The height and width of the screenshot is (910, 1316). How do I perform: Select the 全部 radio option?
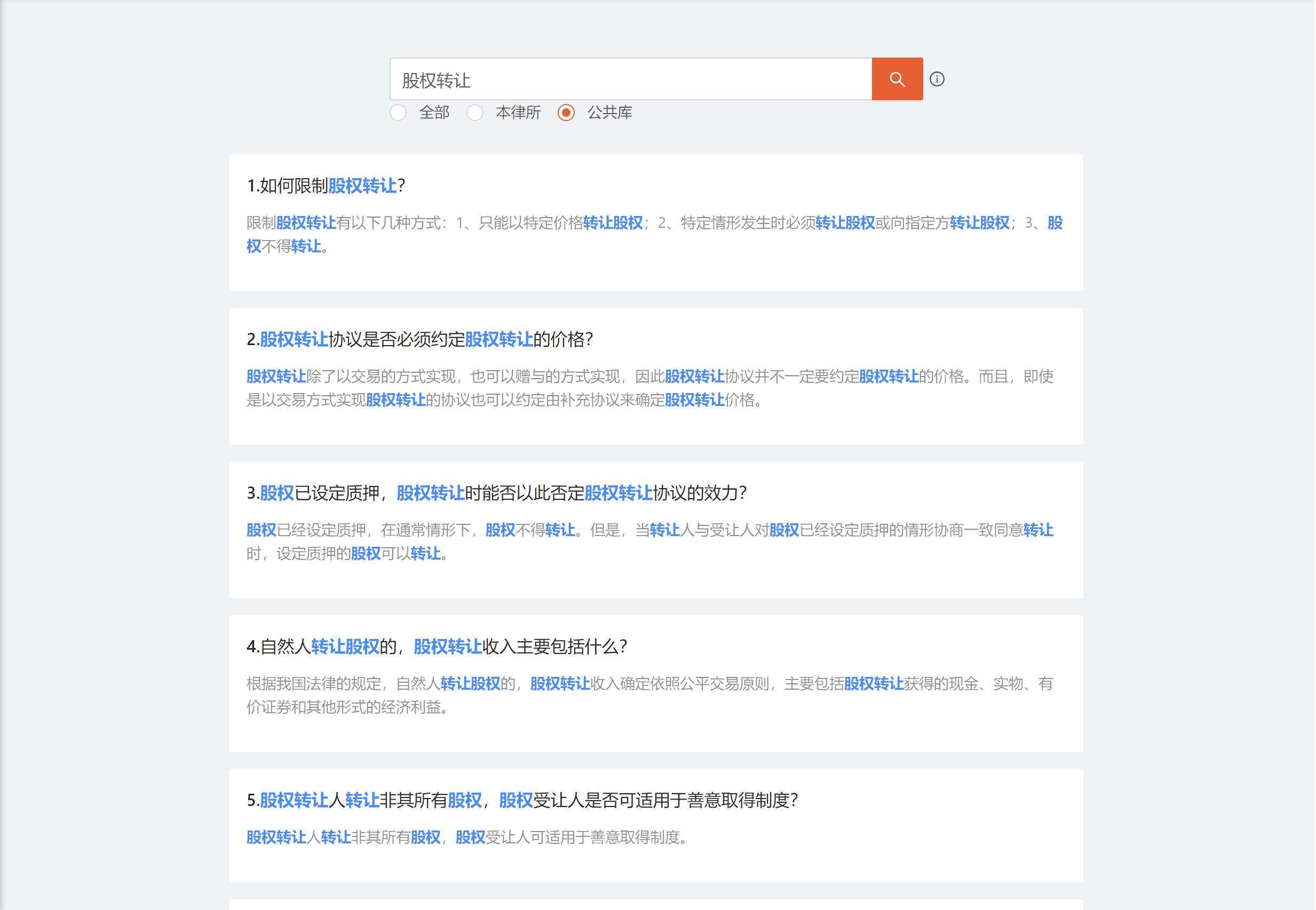pos(398,113)
